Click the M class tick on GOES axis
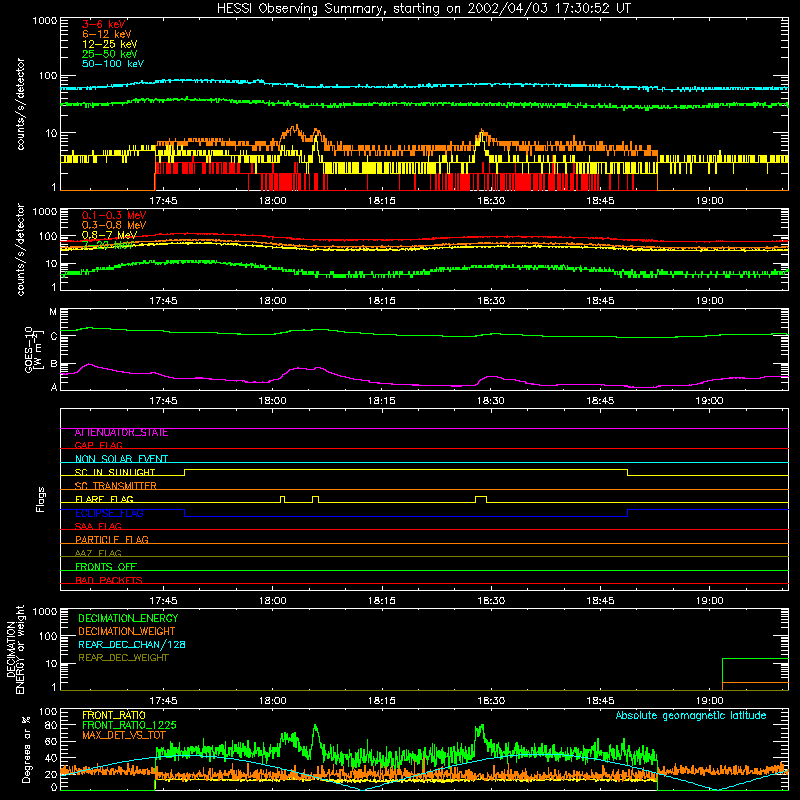The image size is (800, 800). (53, 312)
